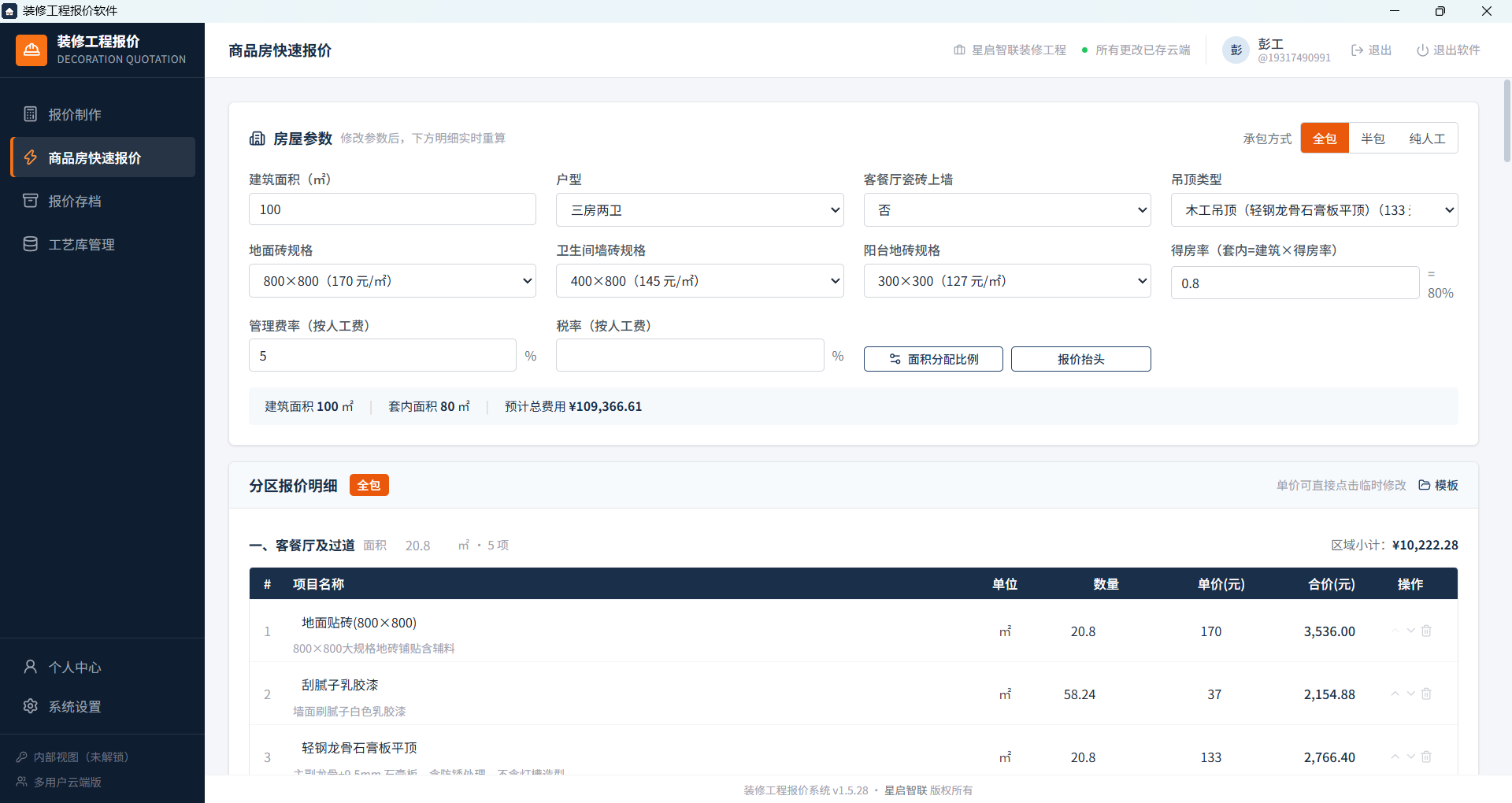Move 轻钢龙骨石膏板平顶 row down

tap(1411, 757)
